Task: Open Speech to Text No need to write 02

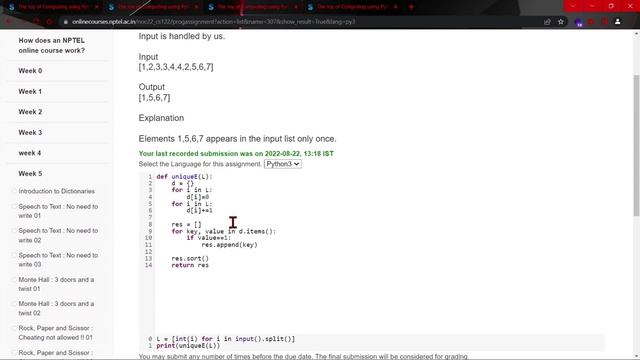Action: pos(58,236)
